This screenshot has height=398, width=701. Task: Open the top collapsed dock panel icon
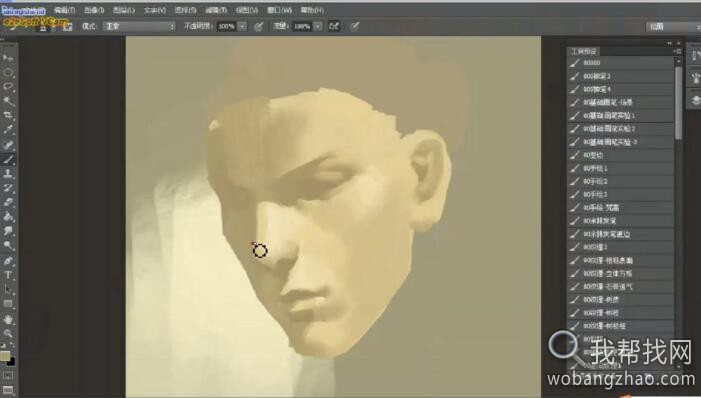click(696, 55)
